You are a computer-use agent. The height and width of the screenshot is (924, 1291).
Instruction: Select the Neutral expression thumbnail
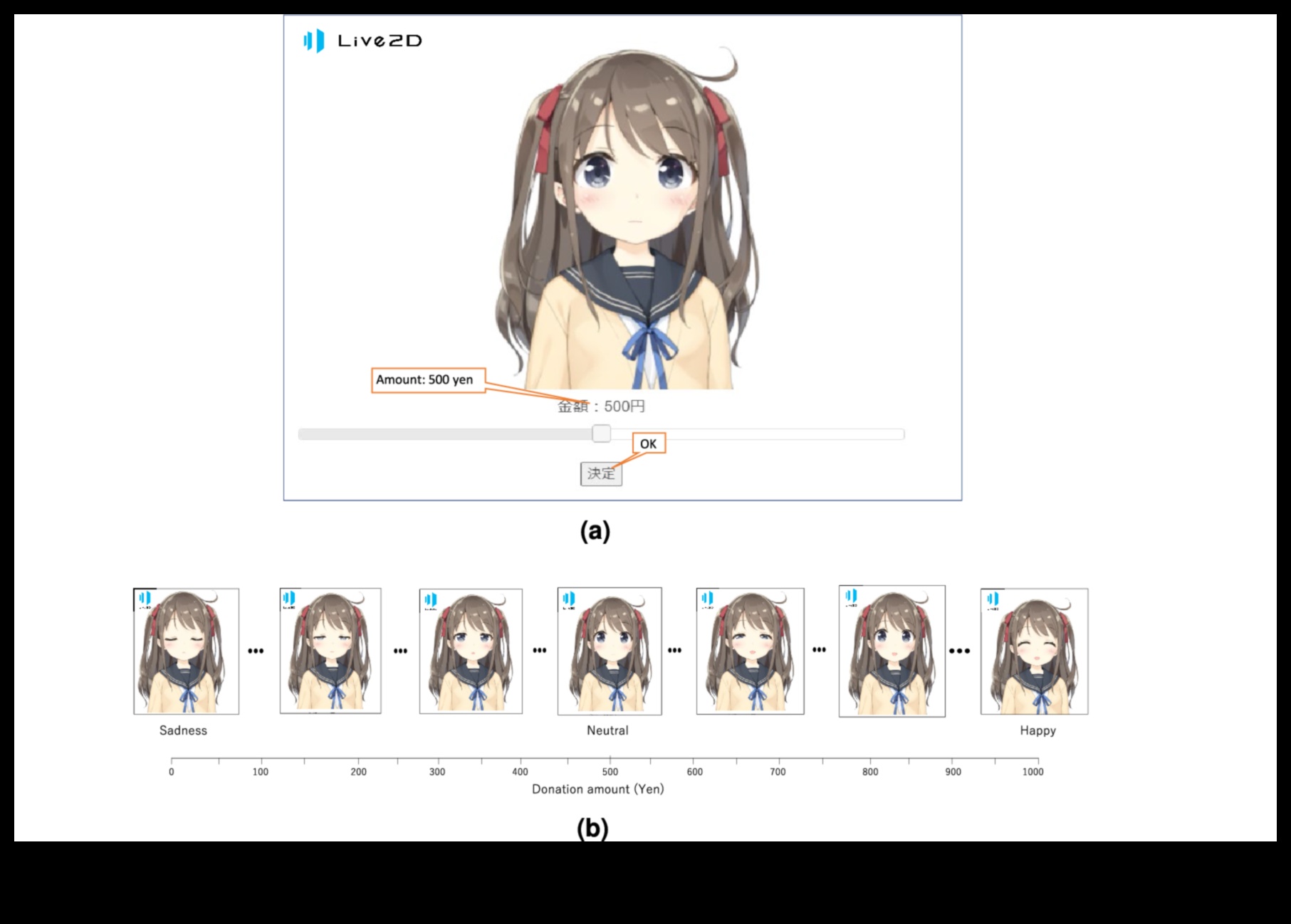[x=610, y=651]
